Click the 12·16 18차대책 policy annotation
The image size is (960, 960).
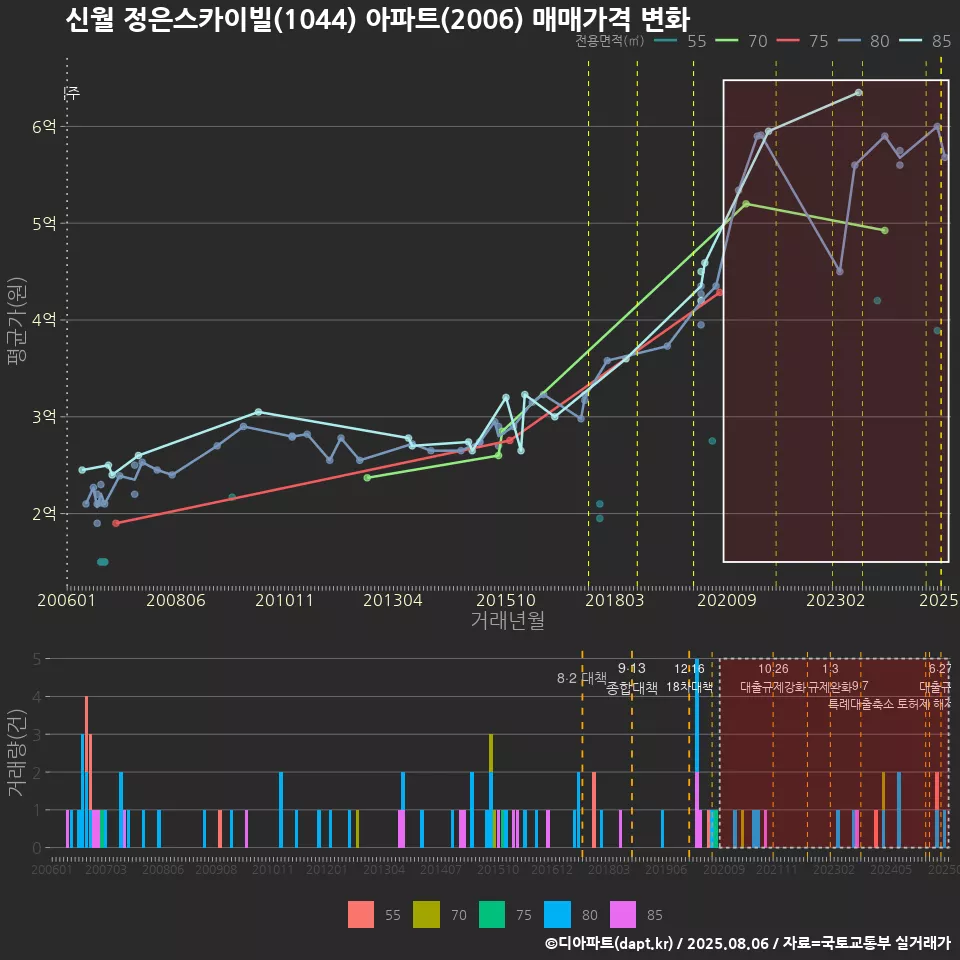[689, 678]
